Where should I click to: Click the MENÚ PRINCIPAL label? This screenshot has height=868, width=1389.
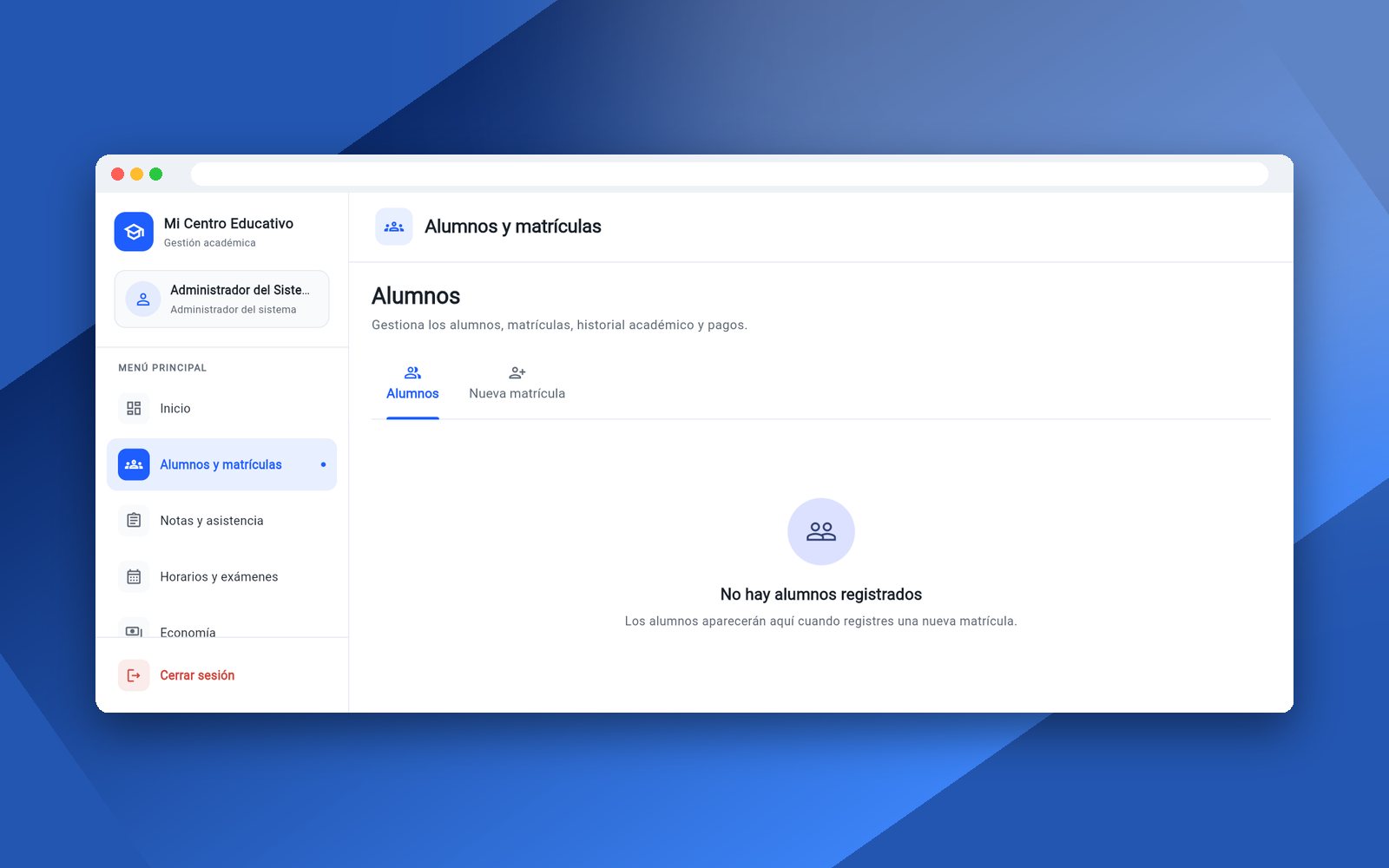click(162, 368)
